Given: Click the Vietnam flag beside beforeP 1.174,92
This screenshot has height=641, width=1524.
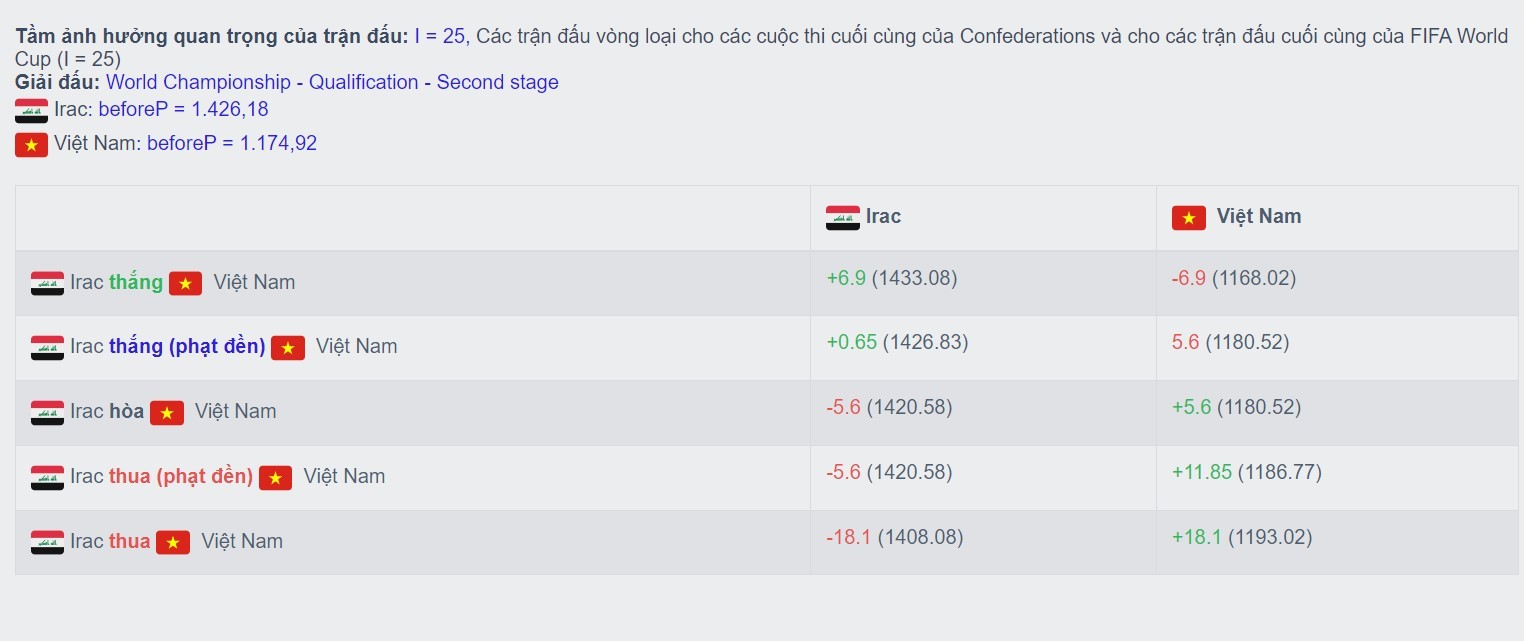Looking at the screenshot, I should pos(31,144).
